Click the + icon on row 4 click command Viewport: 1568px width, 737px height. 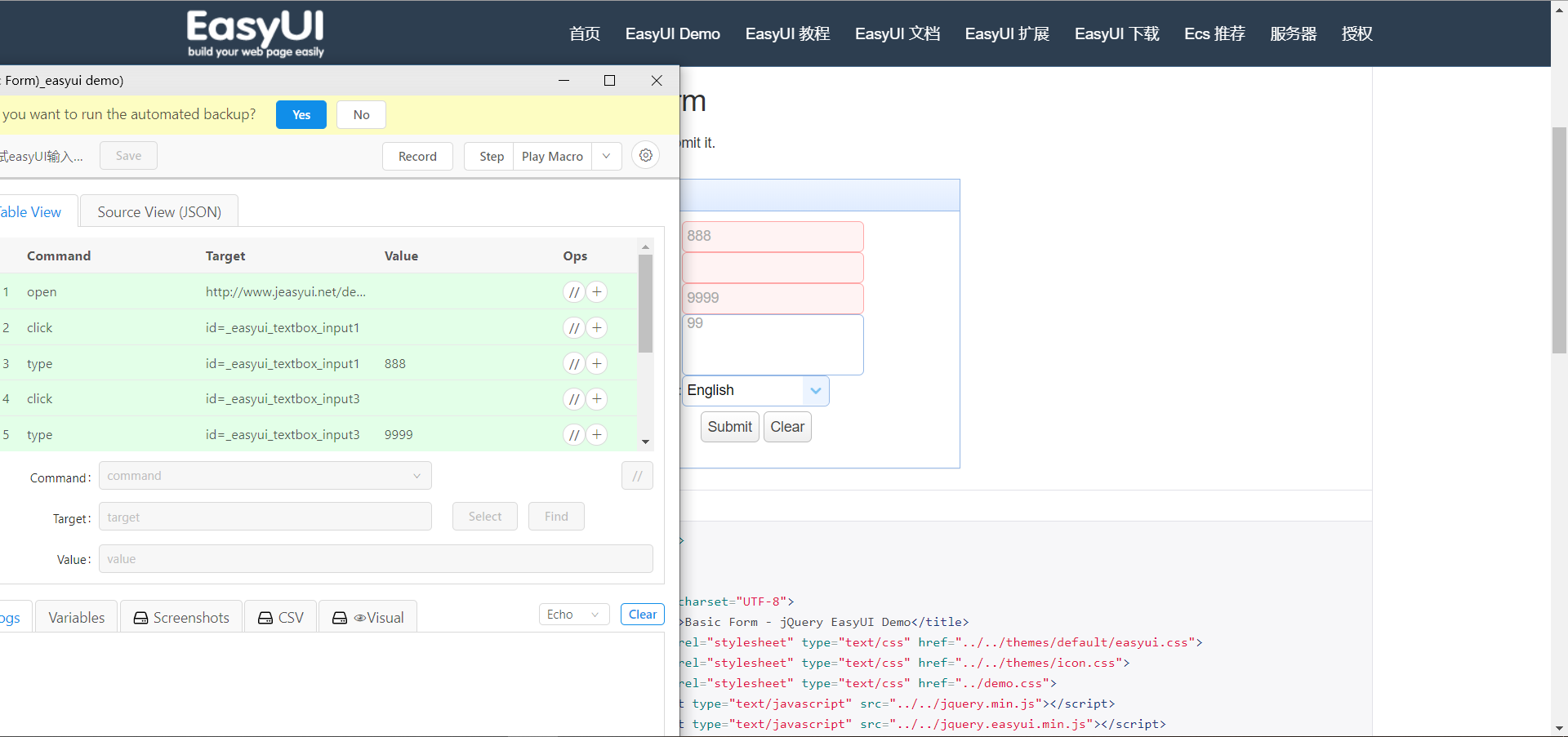(x=597, y=399)
